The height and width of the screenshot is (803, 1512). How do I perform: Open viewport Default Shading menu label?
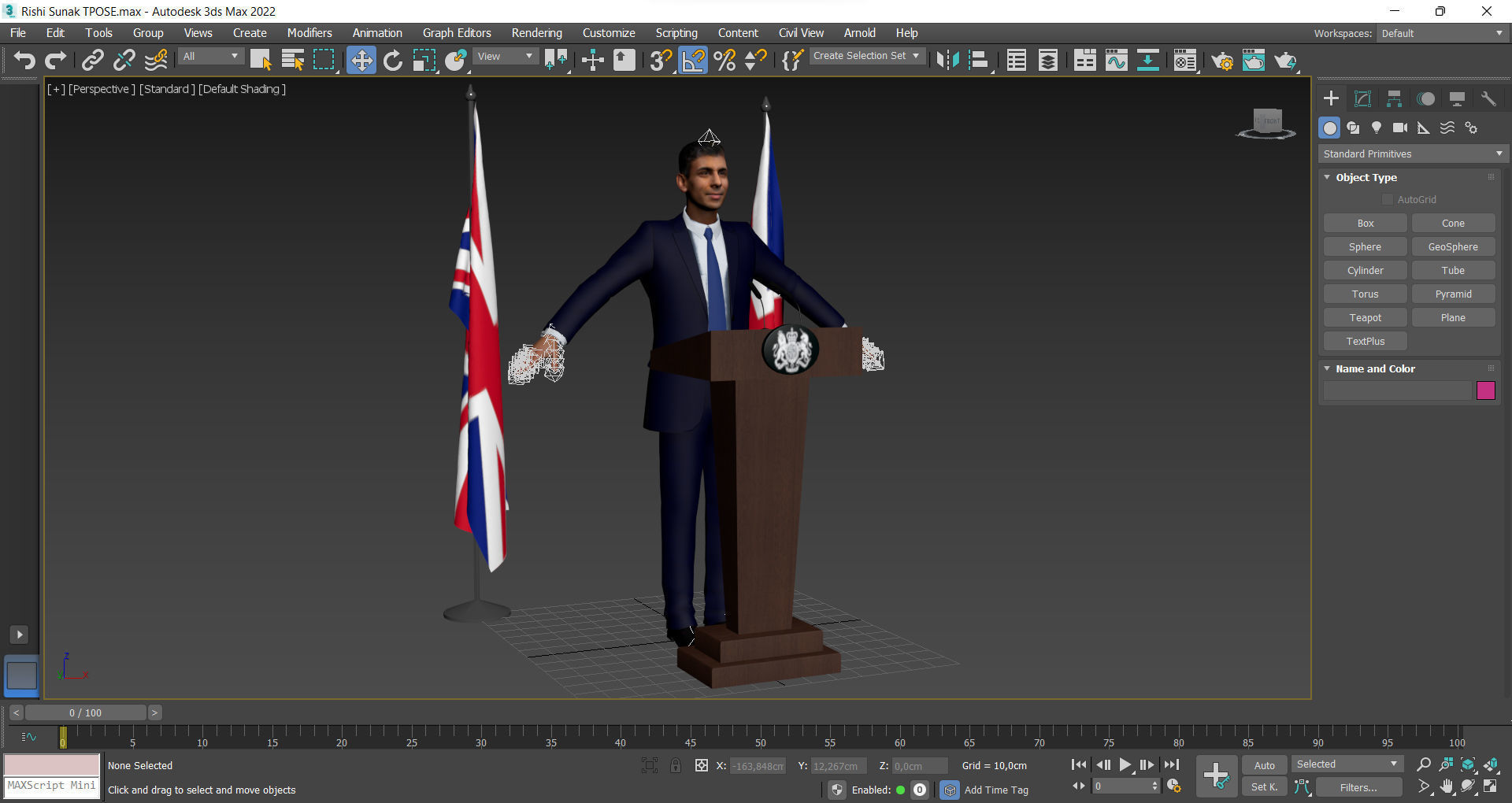242,89
